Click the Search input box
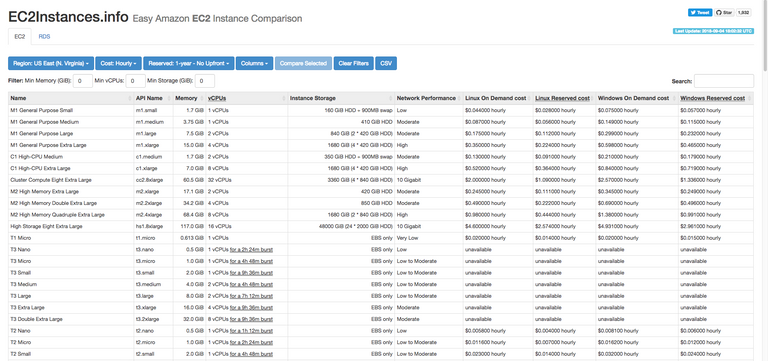 724,81
